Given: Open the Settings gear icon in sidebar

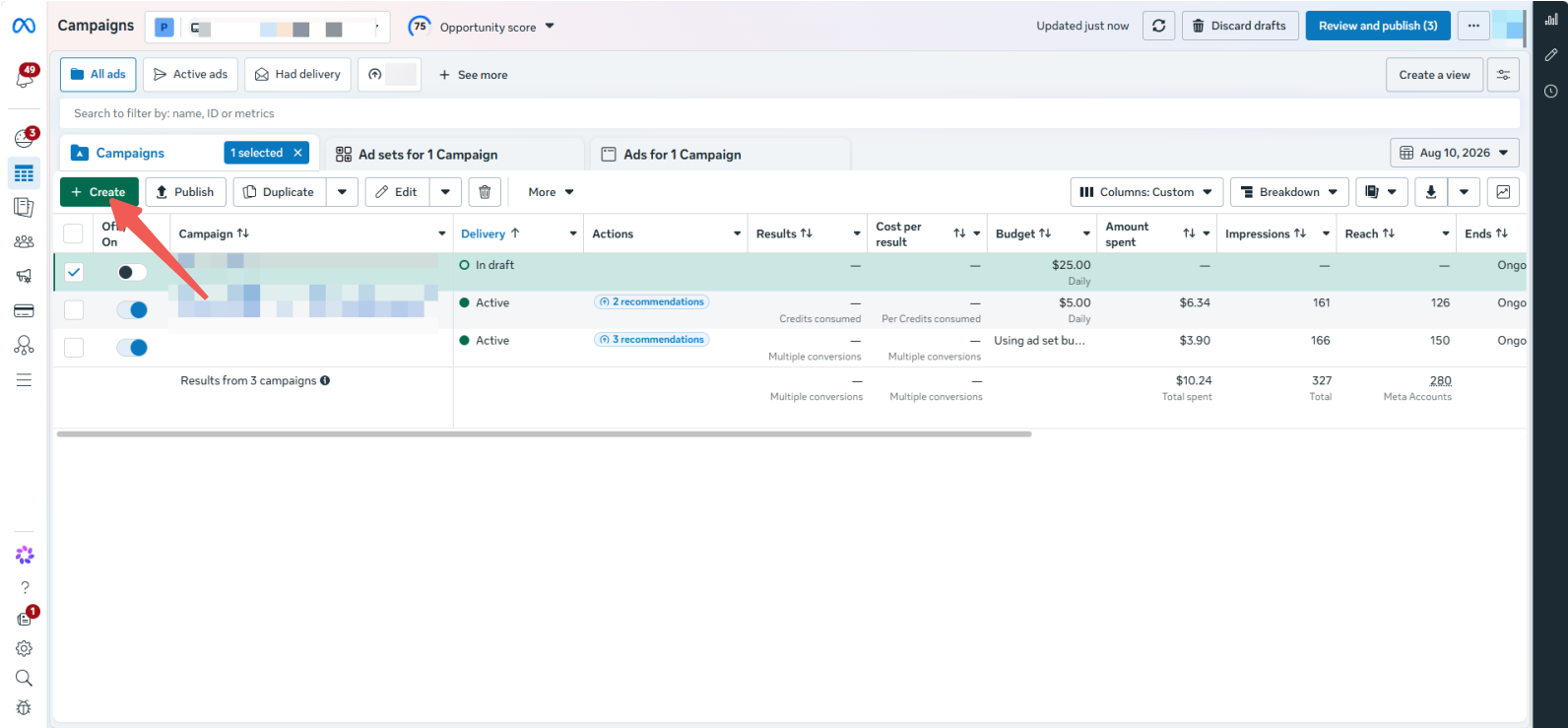Looking at the screenshot, I should point(24,648).
